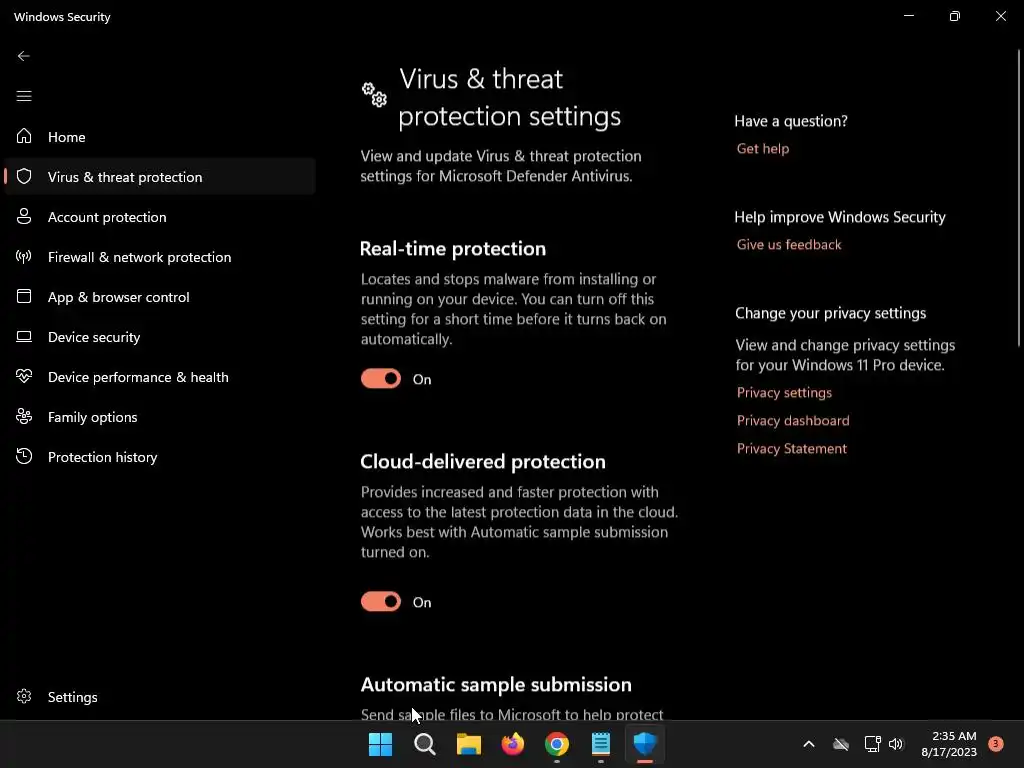Image resolution: width=1024 pixels, height=768 pixels.
Task: Click the Cloud-delivered protection heading
Action: point(483,461)
